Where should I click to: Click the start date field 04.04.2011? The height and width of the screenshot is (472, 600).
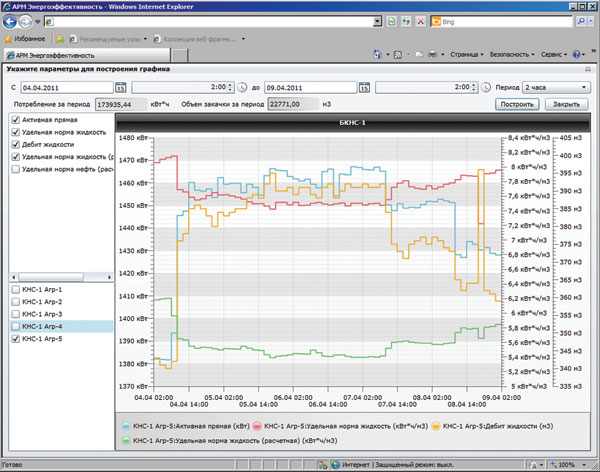coord(67,88)
